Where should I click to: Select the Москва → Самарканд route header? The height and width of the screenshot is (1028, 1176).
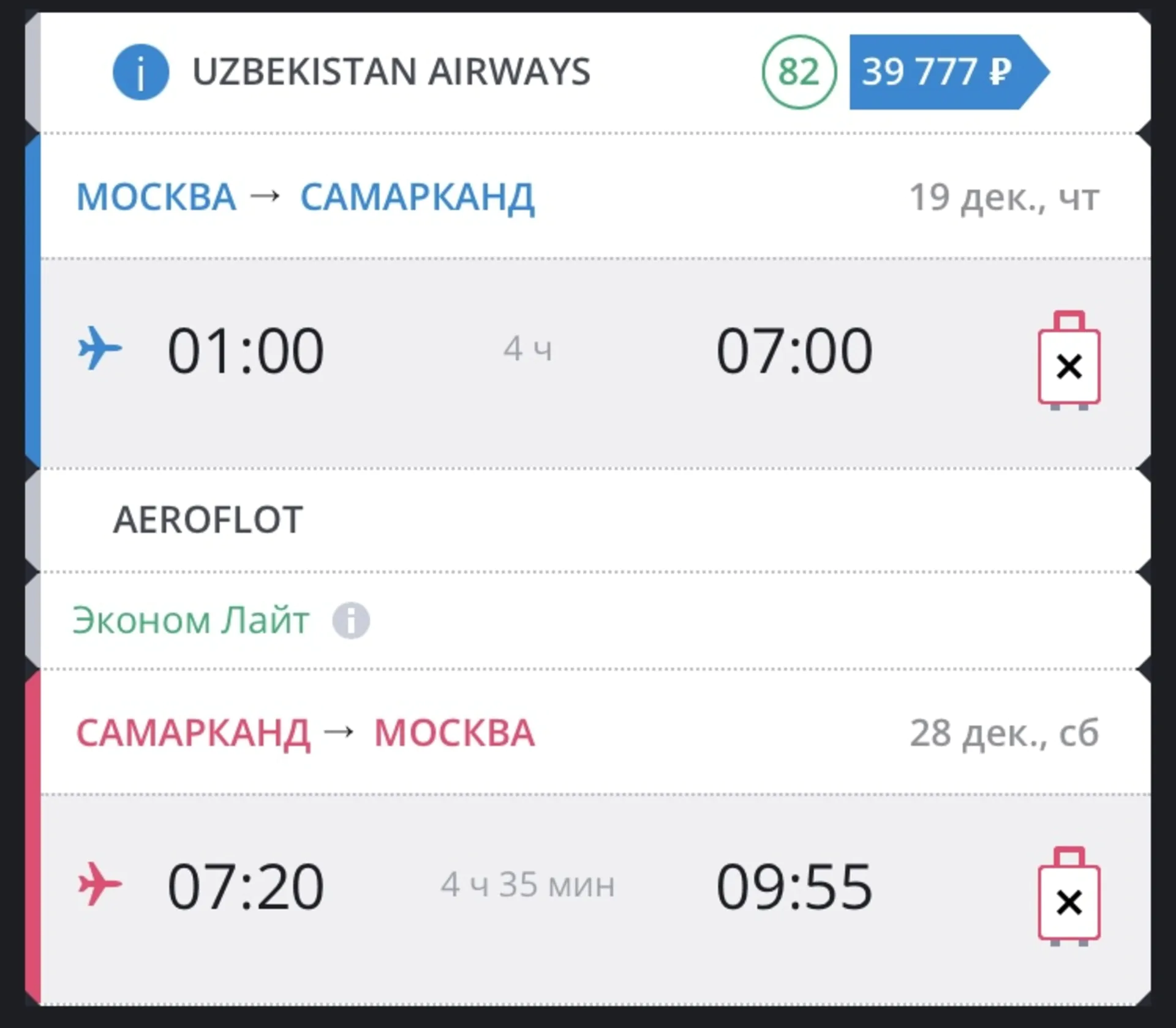pos(305,197)
